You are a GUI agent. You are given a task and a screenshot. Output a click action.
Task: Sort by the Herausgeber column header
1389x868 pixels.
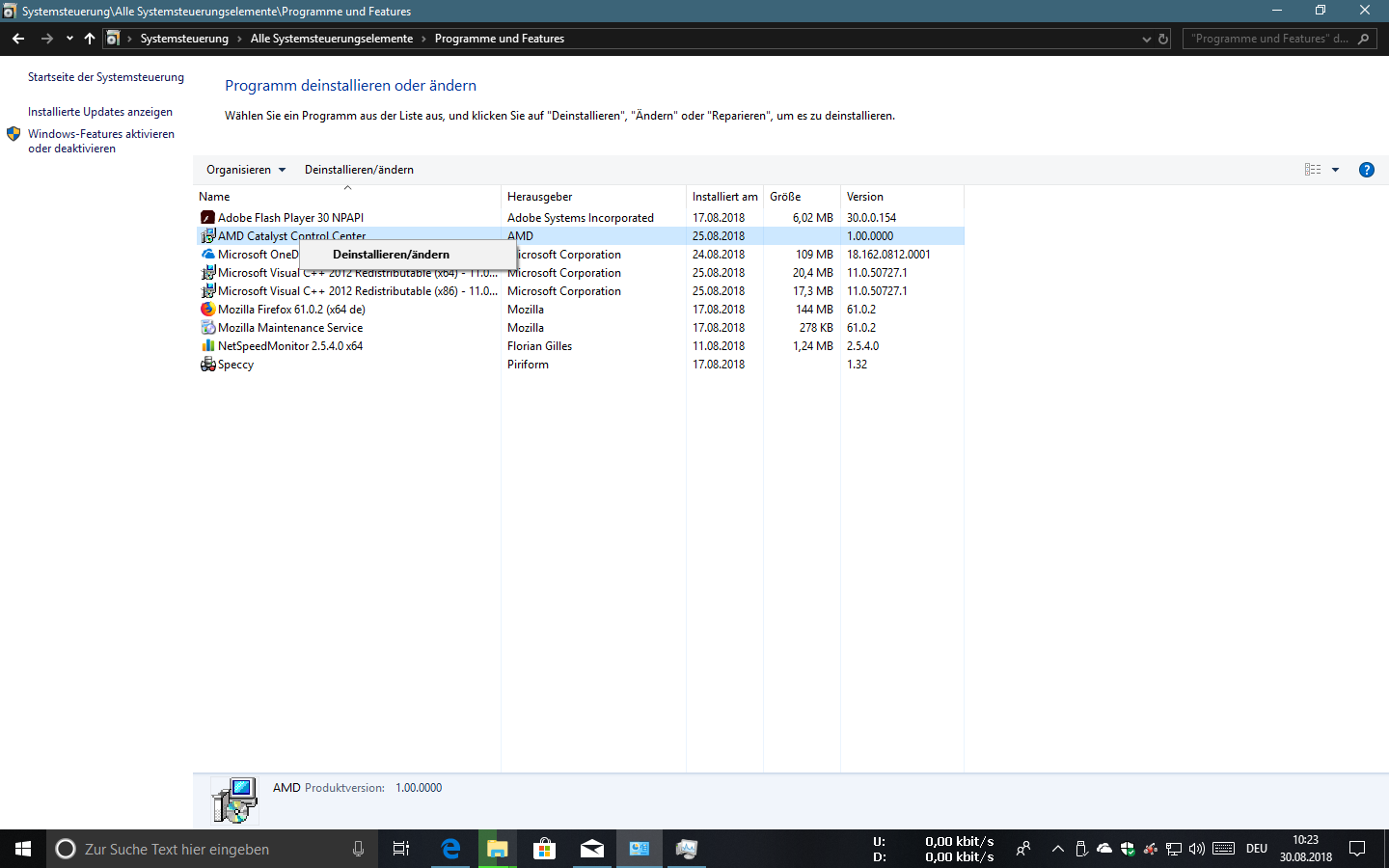click(x=593, y=197)
